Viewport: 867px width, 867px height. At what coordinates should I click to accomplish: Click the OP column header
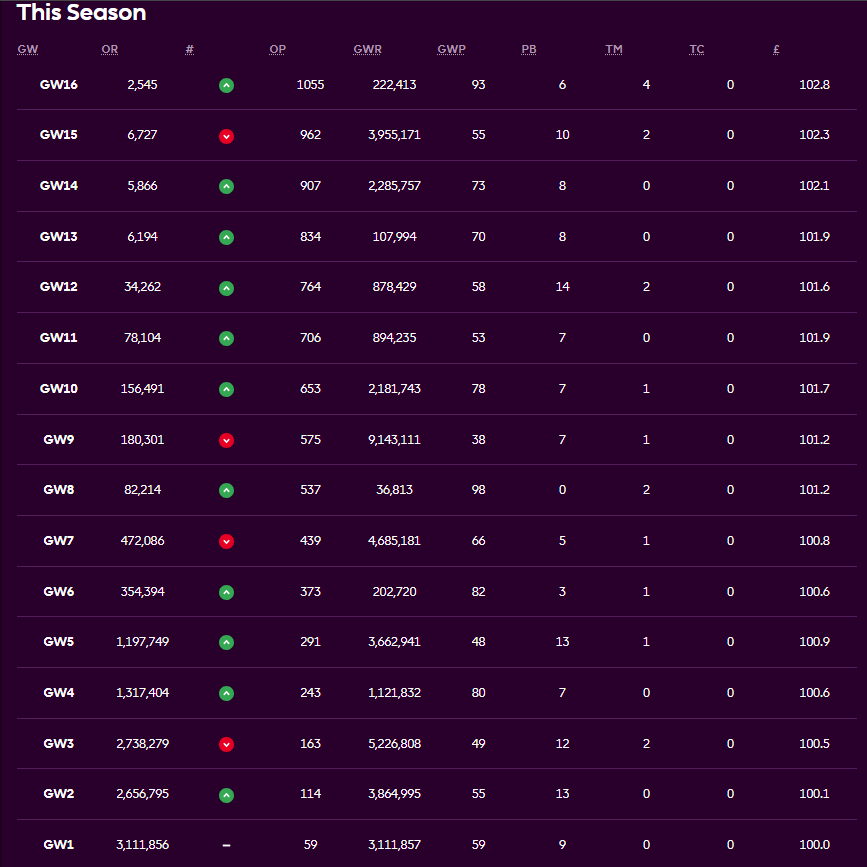click(x=278, y=50)
